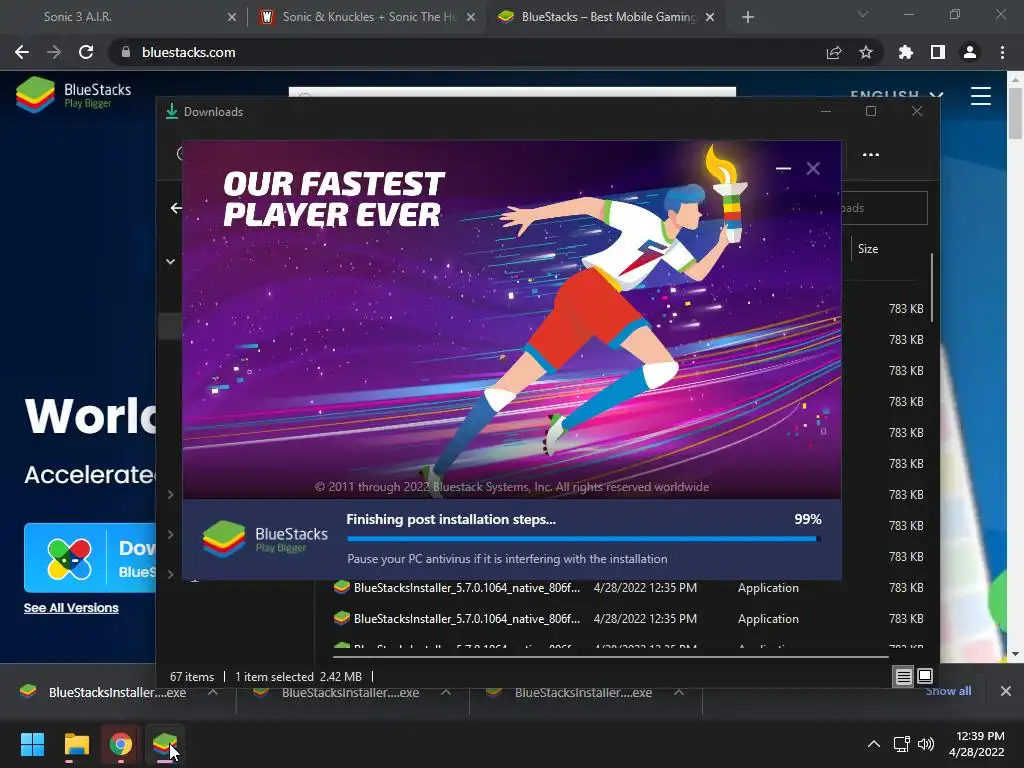This screenshot has height=768, width=1024.
Task: Sort by the Size column header
Action: click(x=868, y=249)
